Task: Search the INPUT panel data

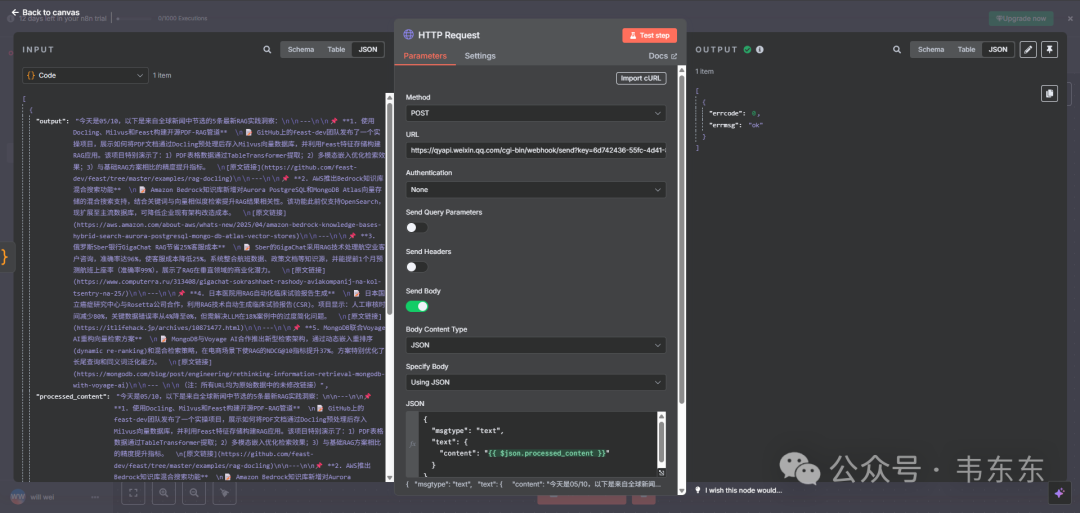Action: point(267,50)
